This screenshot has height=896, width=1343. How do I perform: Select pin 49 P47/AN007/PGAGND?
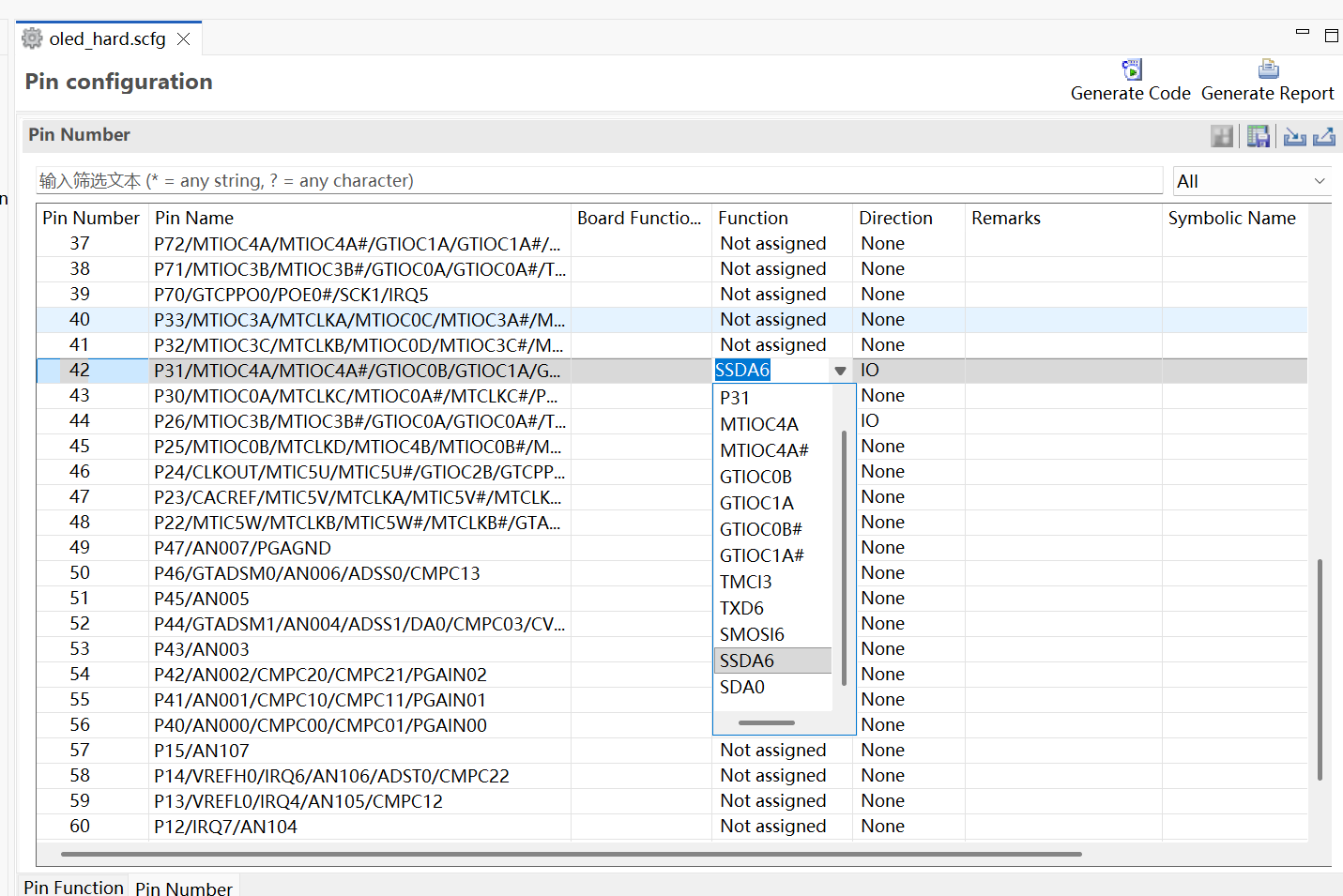pos(672,548)
